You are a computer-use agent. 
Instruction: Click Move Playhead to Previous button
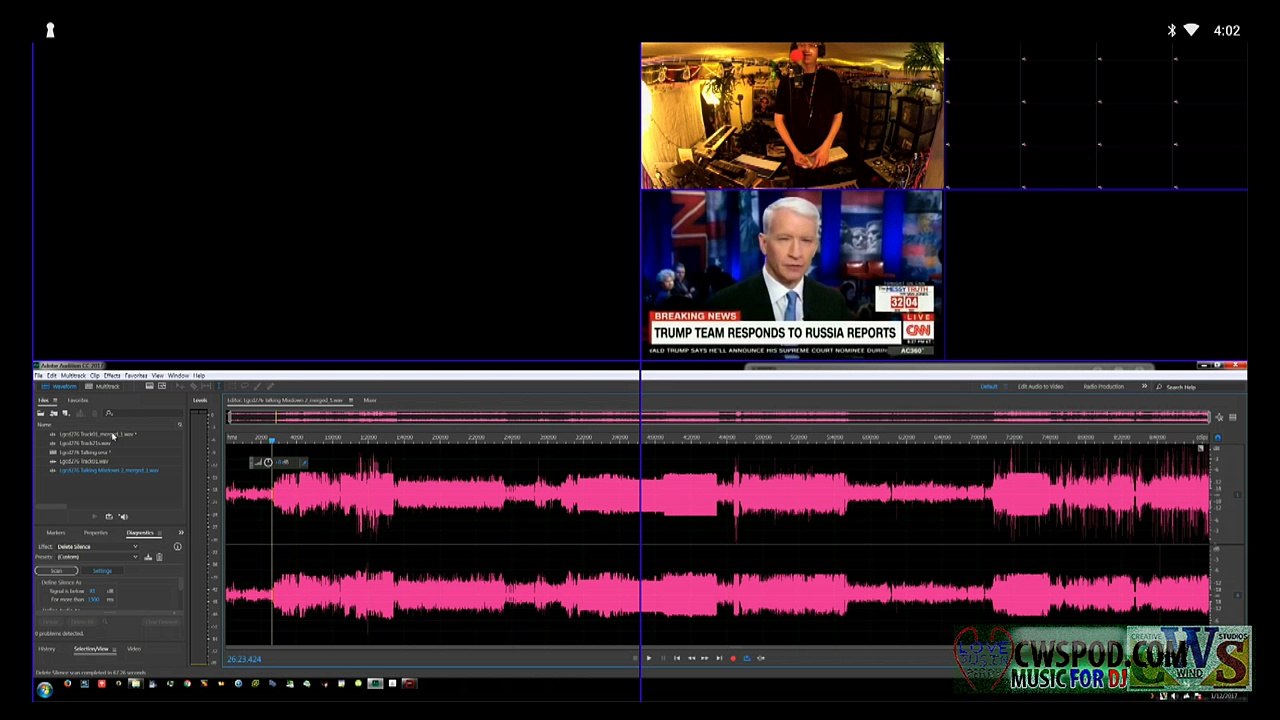[x=676, y=658]
